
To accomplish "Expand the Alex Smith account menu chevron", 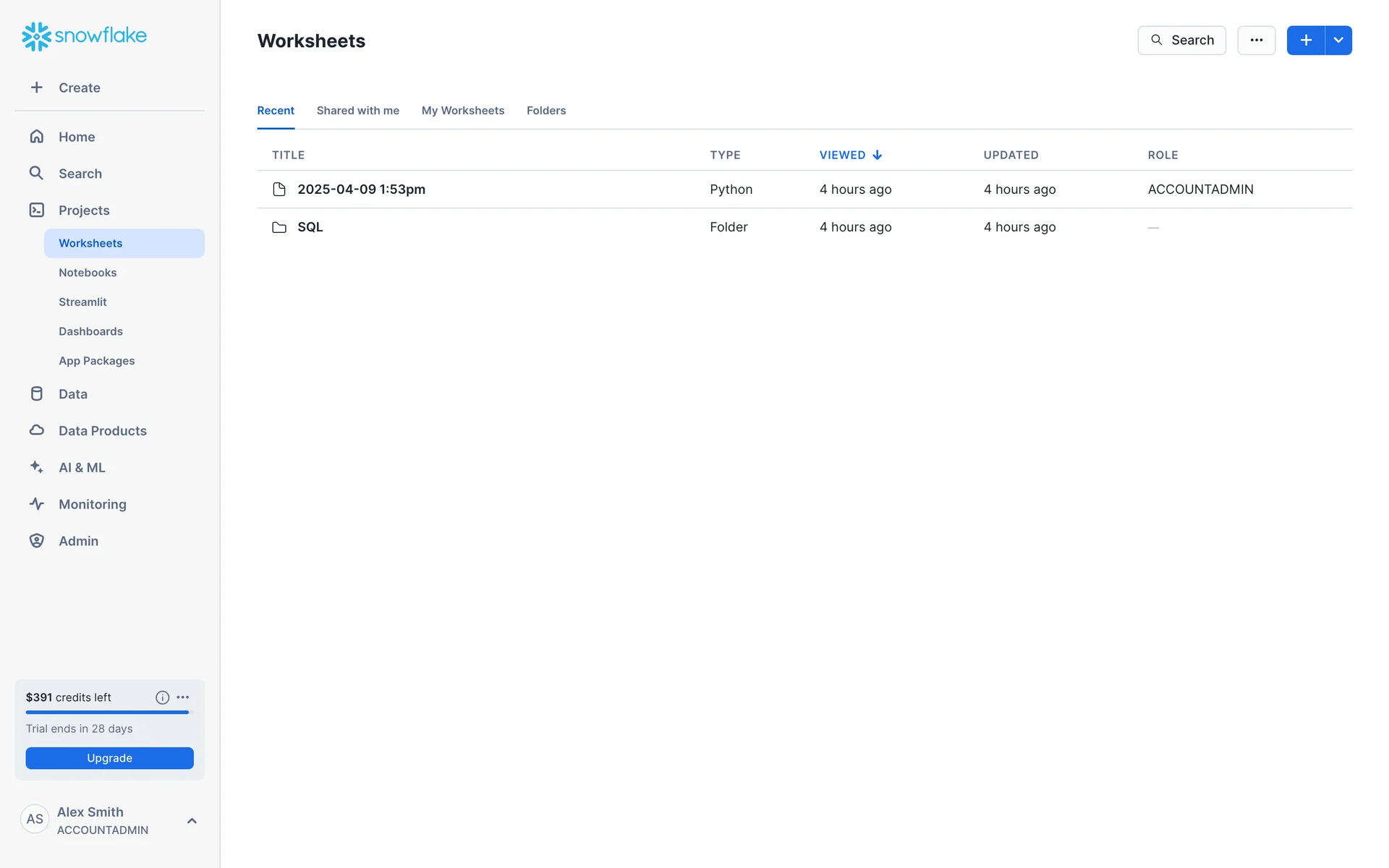I will click(192, 821).
